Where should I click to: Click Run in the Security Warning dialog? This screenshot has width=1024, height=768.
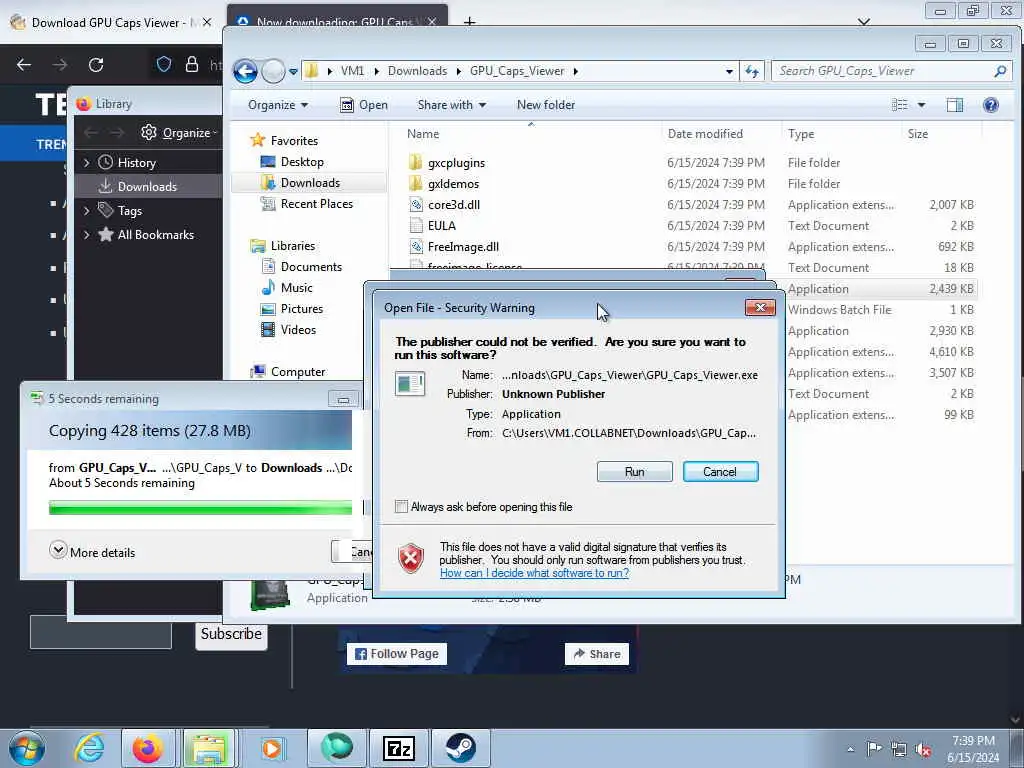pyautogui.click(x=634, y=472)
